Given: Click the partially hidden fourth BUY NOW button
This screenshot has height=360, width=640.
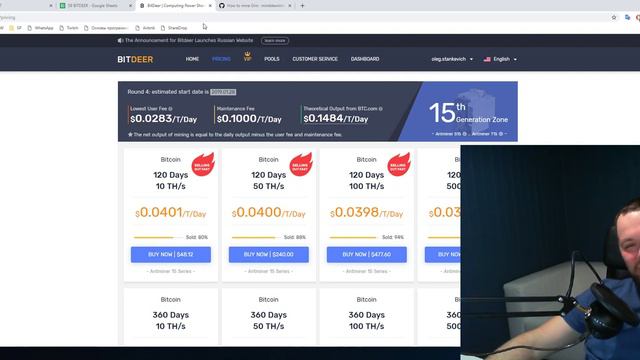Looking at the screenshot, I should [x=442, y=254].
